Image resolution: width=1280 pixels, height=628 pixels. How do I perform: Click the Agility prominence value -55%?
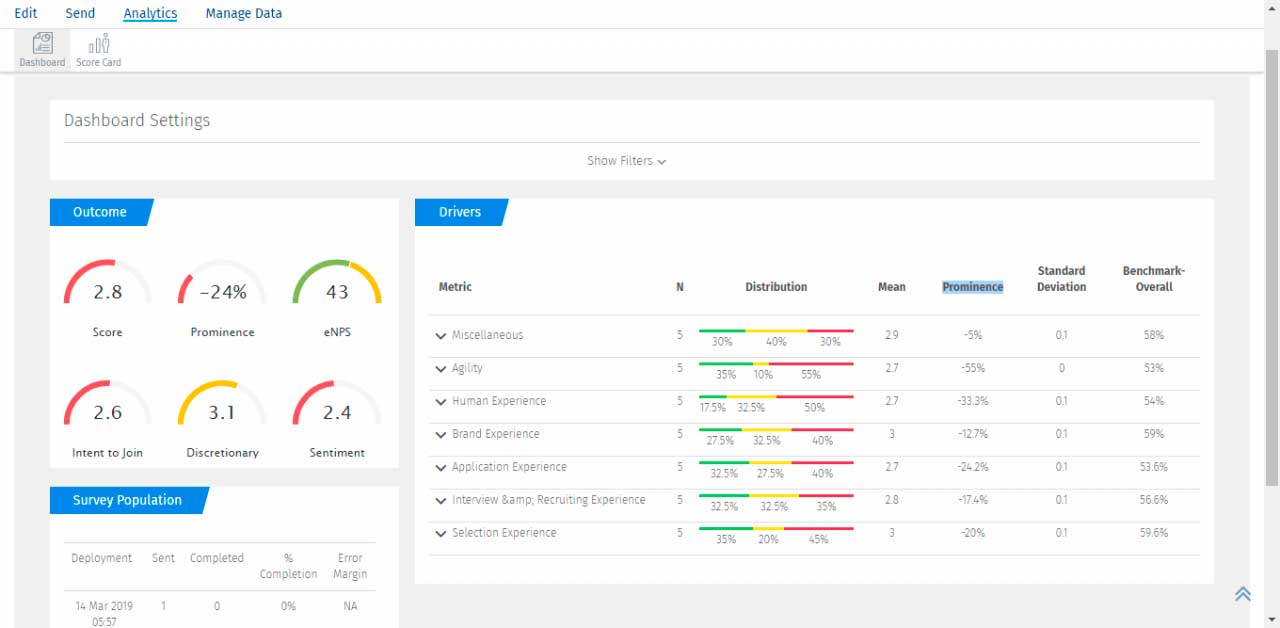[973, 368]
